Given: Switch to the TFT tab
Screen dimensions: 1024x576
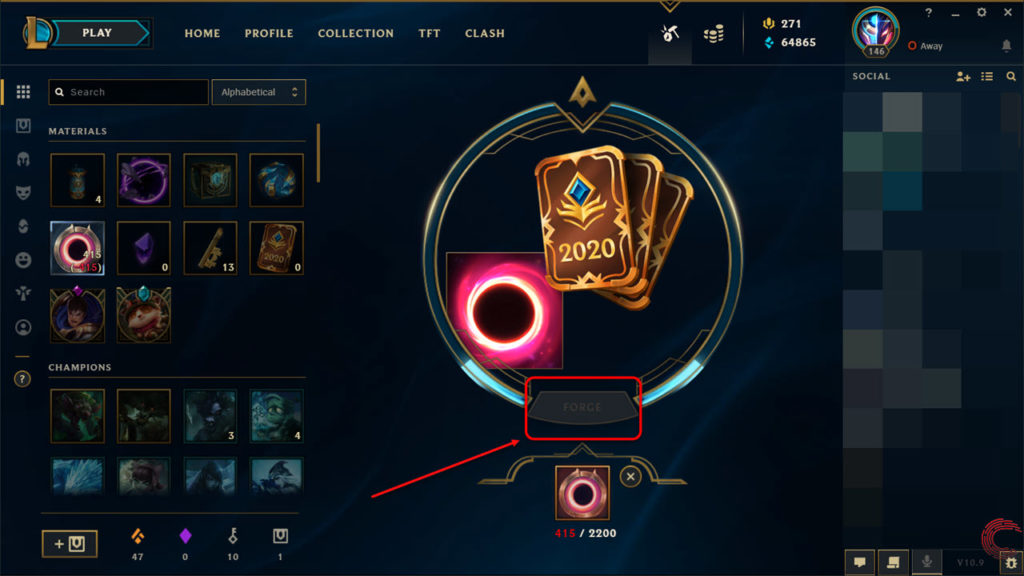Looking at the screenshot, I should (x=429, y=33).
